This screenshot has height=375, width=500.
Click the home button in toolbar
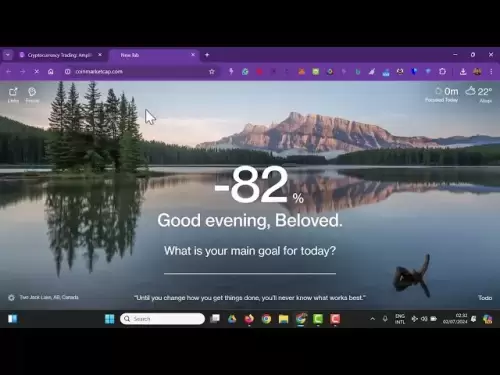click(x=51, y=72)
